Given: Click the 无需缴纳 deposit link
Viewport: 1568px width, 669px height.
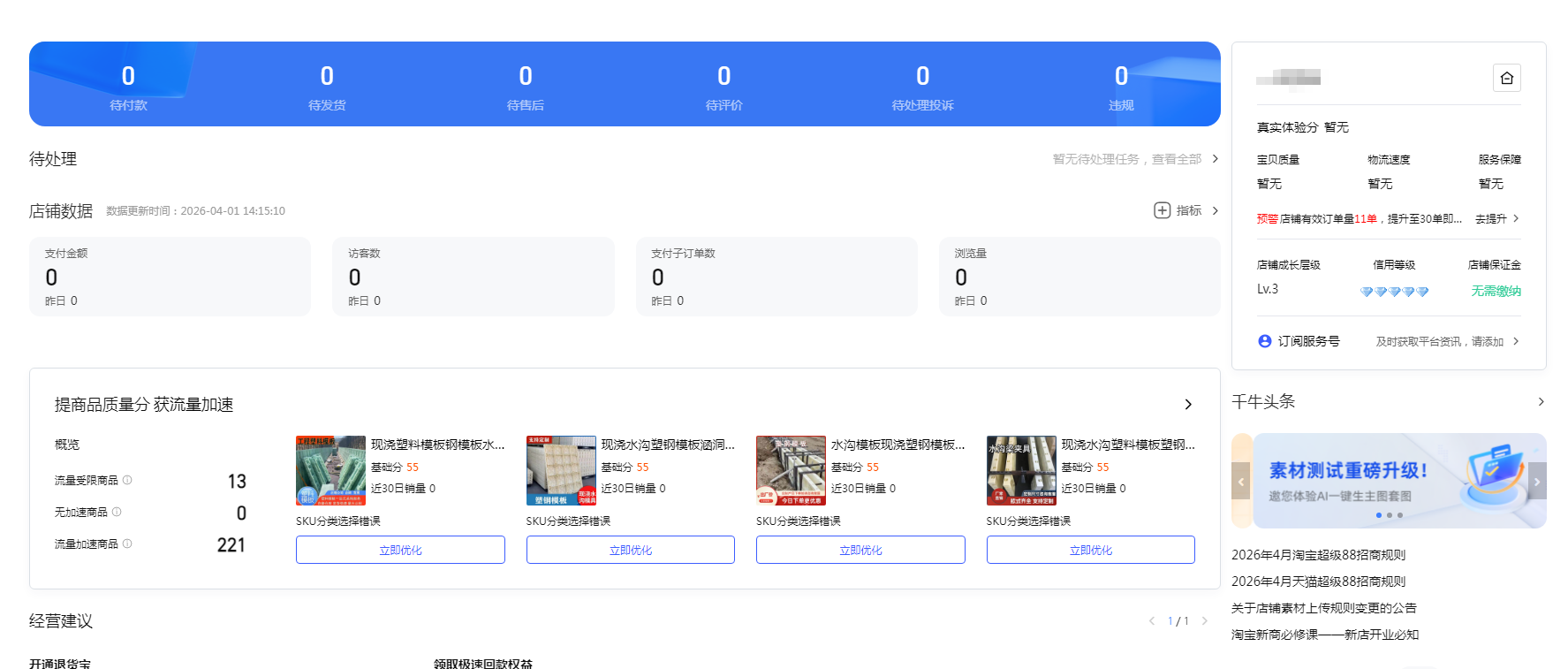Looking at the screenshot, I should pos(1496,291).
